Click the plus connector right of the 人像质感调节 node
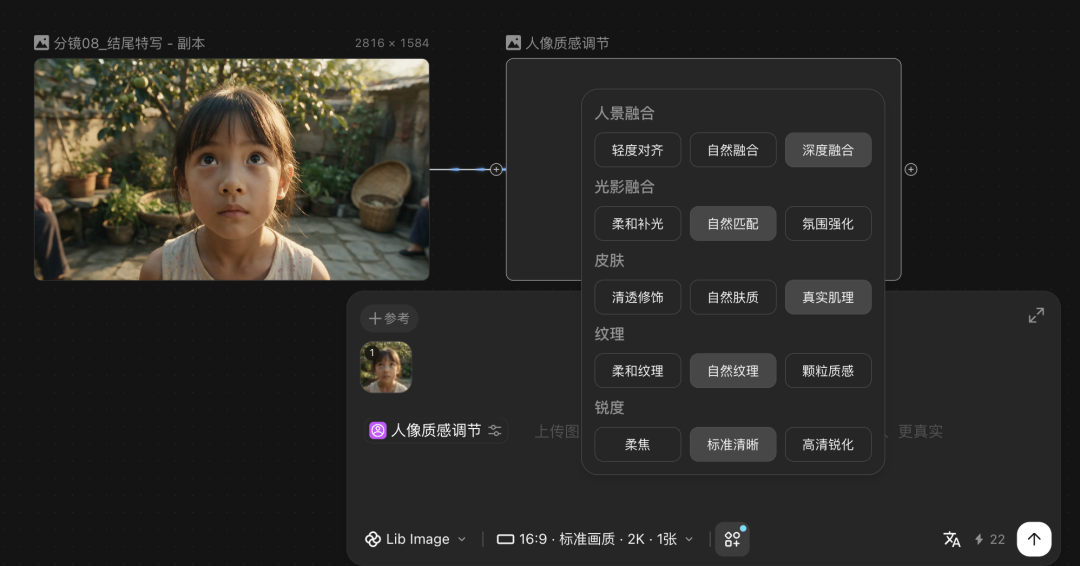The image size is (1080, 566). 911,169
